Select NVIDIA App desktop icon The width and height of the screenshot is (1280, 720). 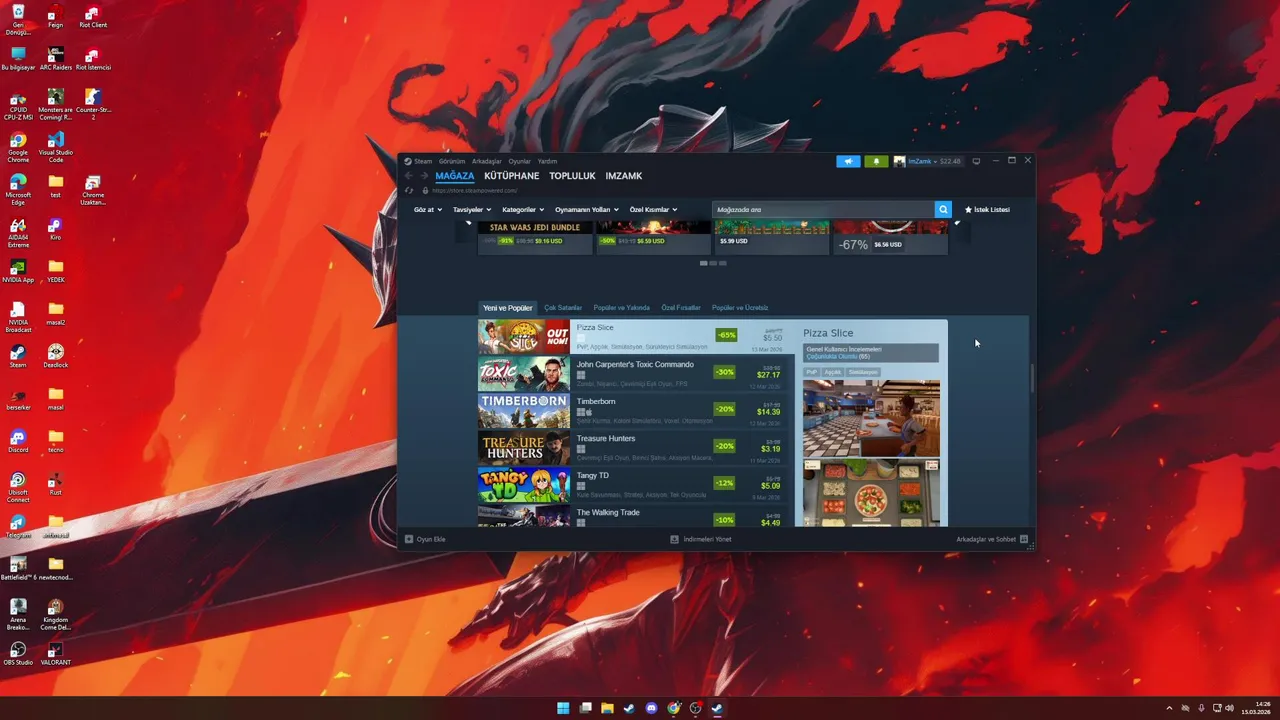point(18,271)
